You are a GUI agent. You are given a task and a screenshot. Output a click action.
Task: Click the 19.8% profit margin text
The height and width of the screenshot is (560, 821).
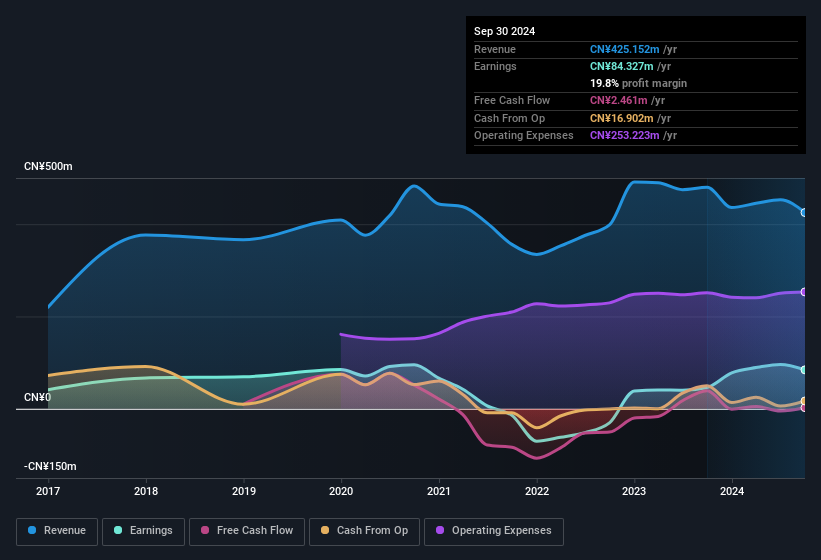point(638,83)
